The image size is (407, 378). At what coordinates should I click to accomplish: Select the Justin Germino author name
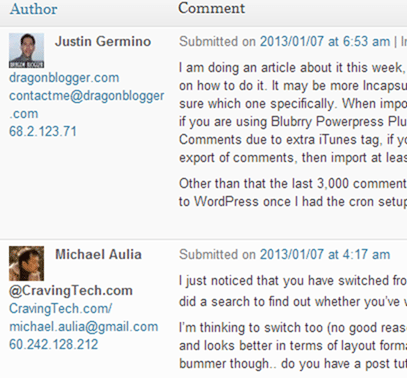coord(103,42)
